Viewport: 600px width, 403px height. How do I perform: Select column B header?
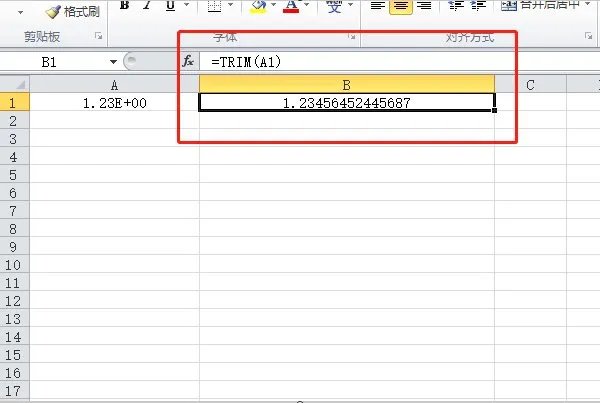point(347,84)
